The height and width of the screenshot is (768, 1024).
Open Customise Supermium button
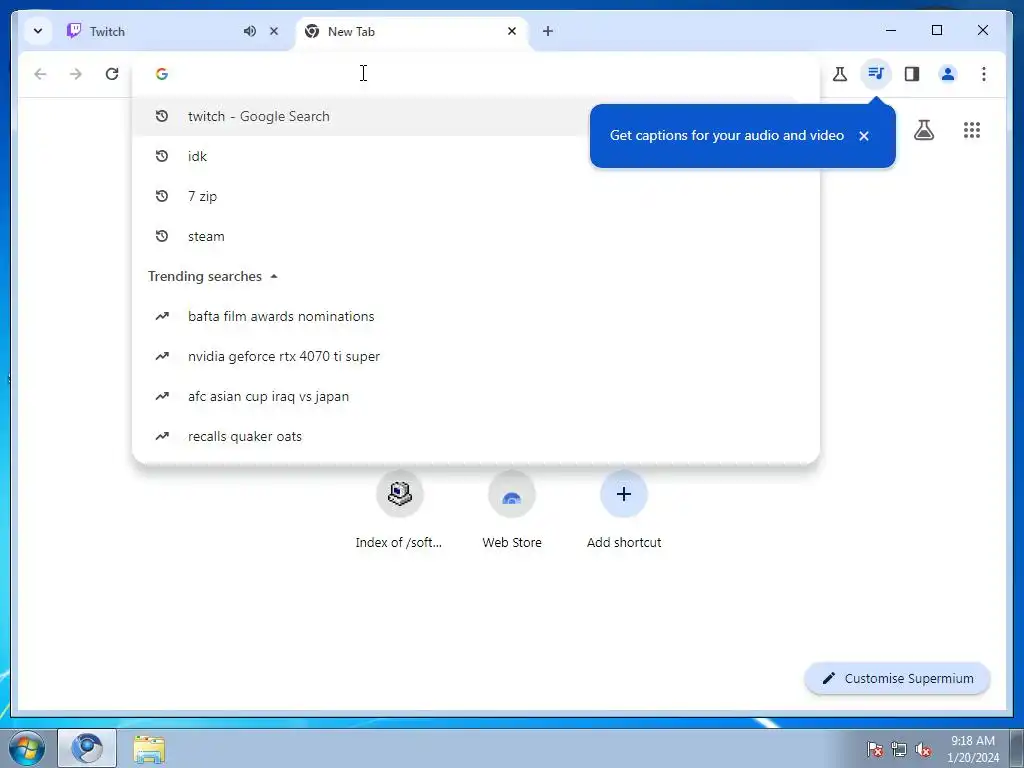(x=897, y=679)
